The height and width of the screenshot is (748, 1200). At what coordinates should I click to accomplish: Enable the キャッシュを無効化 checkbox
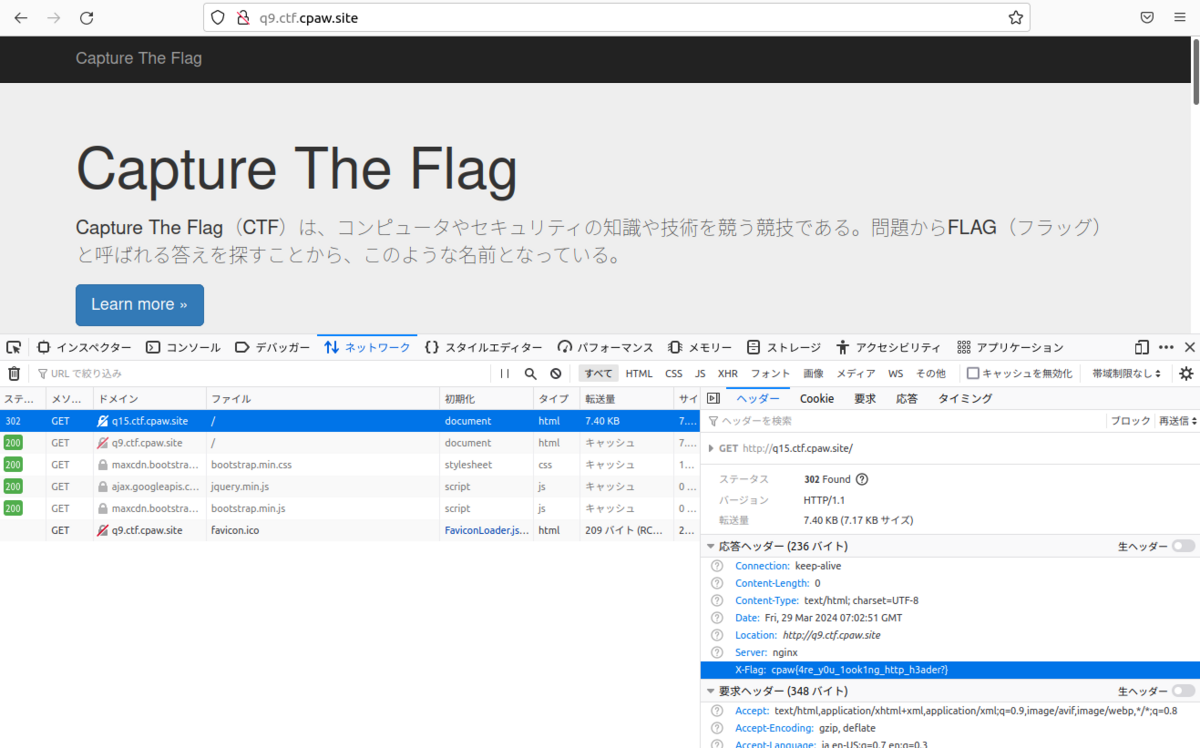tap(972, 372)
